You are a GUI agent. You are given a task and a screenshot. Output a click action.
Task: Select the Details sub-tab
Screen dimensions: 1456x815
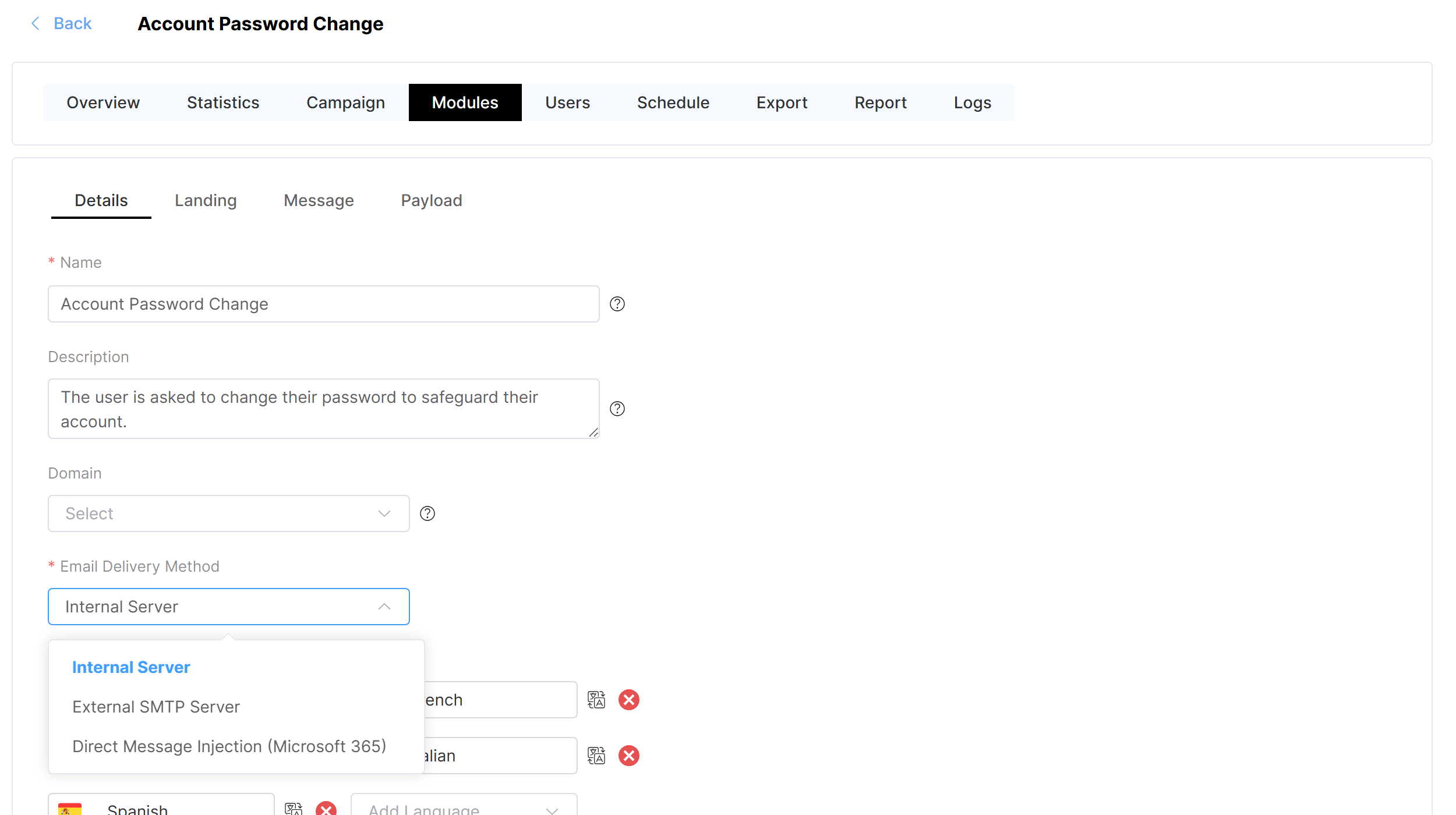pos(101,200)
